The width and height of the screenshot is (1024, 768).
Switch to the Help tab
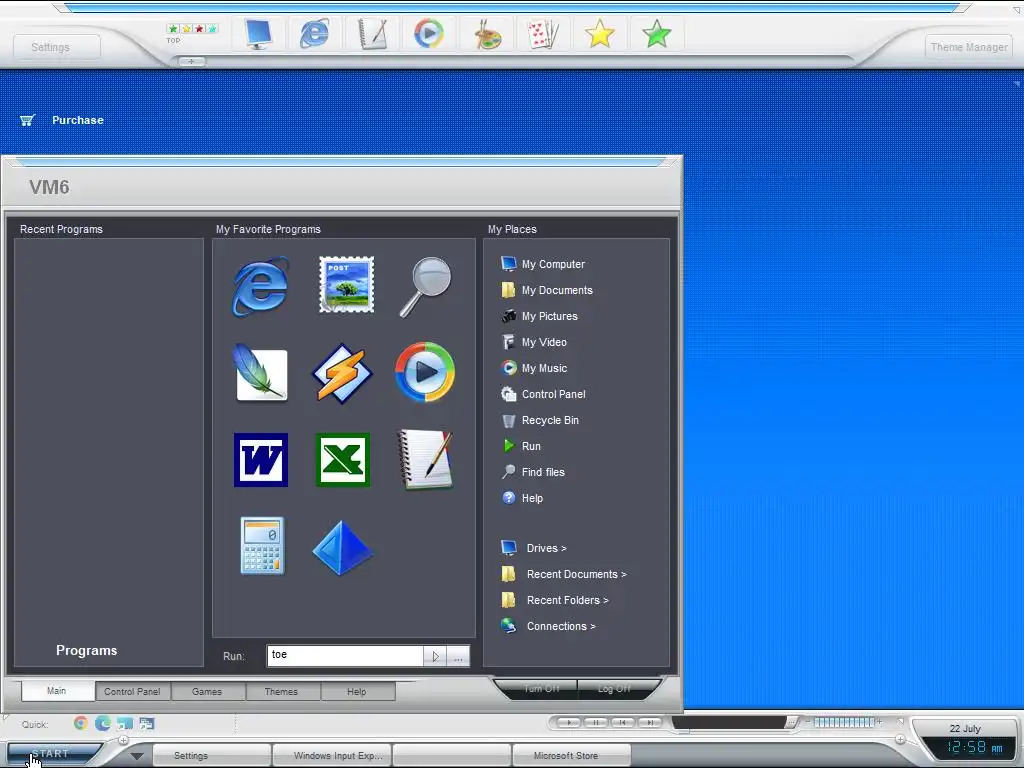(x=357, y=692)
